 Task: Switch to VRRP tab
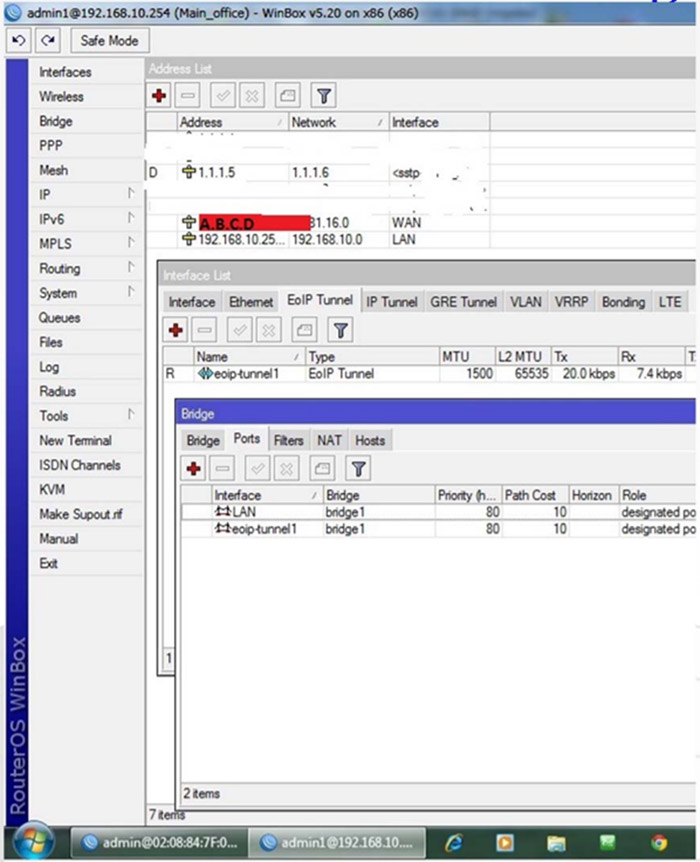(571, 302)
